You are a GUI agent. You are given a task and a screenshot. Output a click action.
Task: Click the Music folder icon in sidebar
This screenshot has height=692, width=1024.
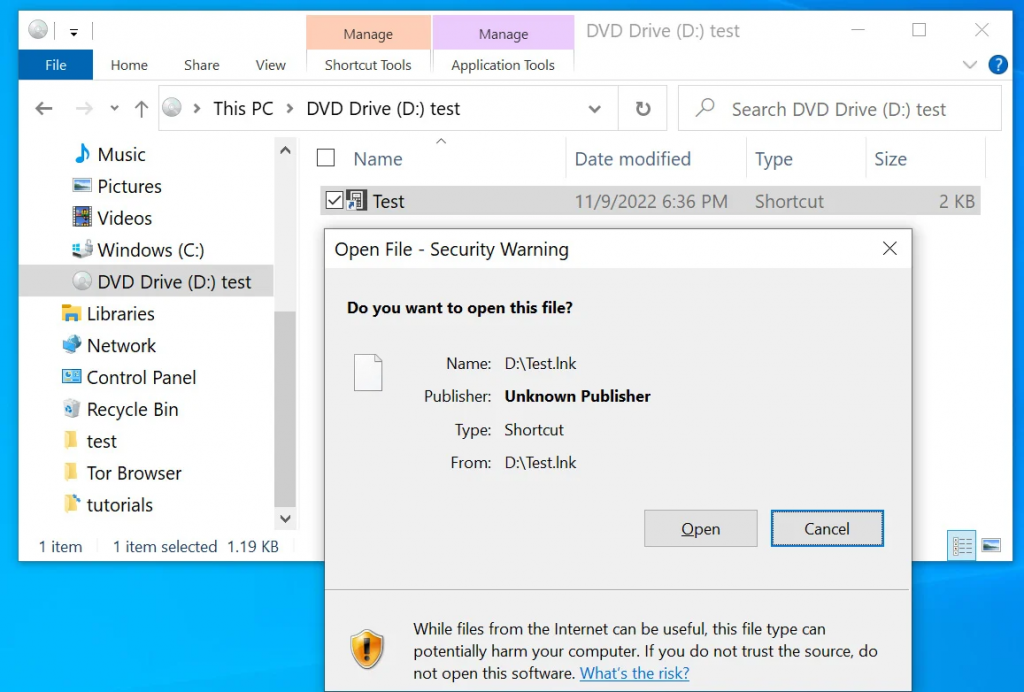click(x=82, y=154)
